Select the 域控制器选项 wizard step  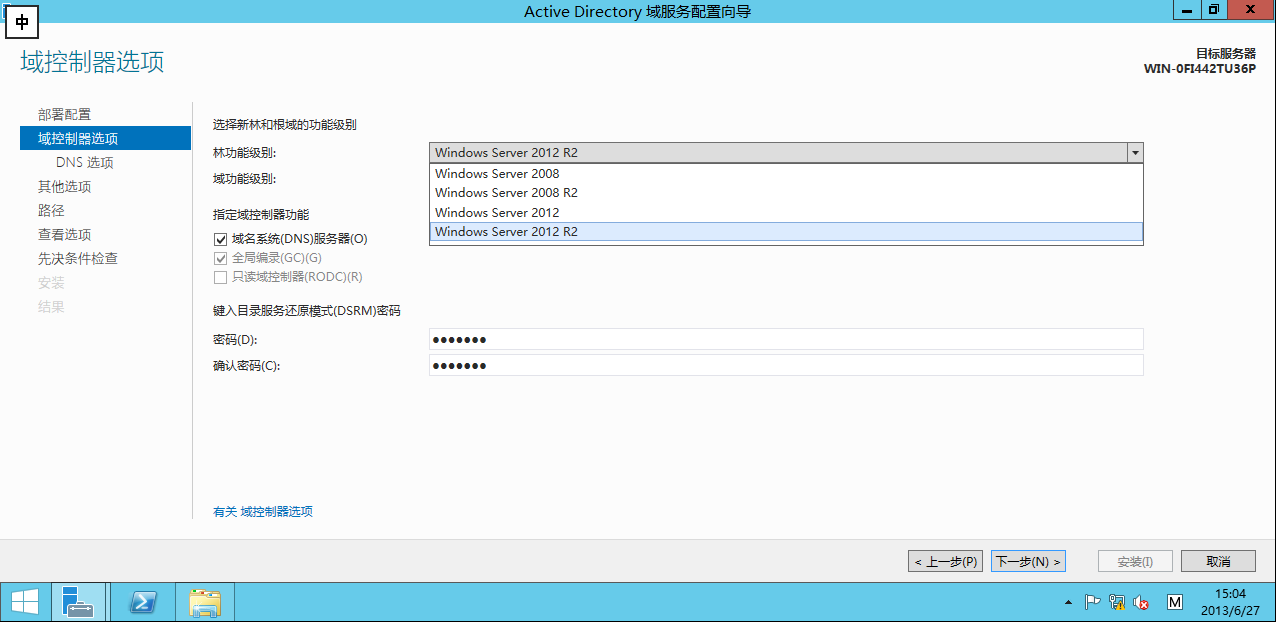click(x=105, y=138)
